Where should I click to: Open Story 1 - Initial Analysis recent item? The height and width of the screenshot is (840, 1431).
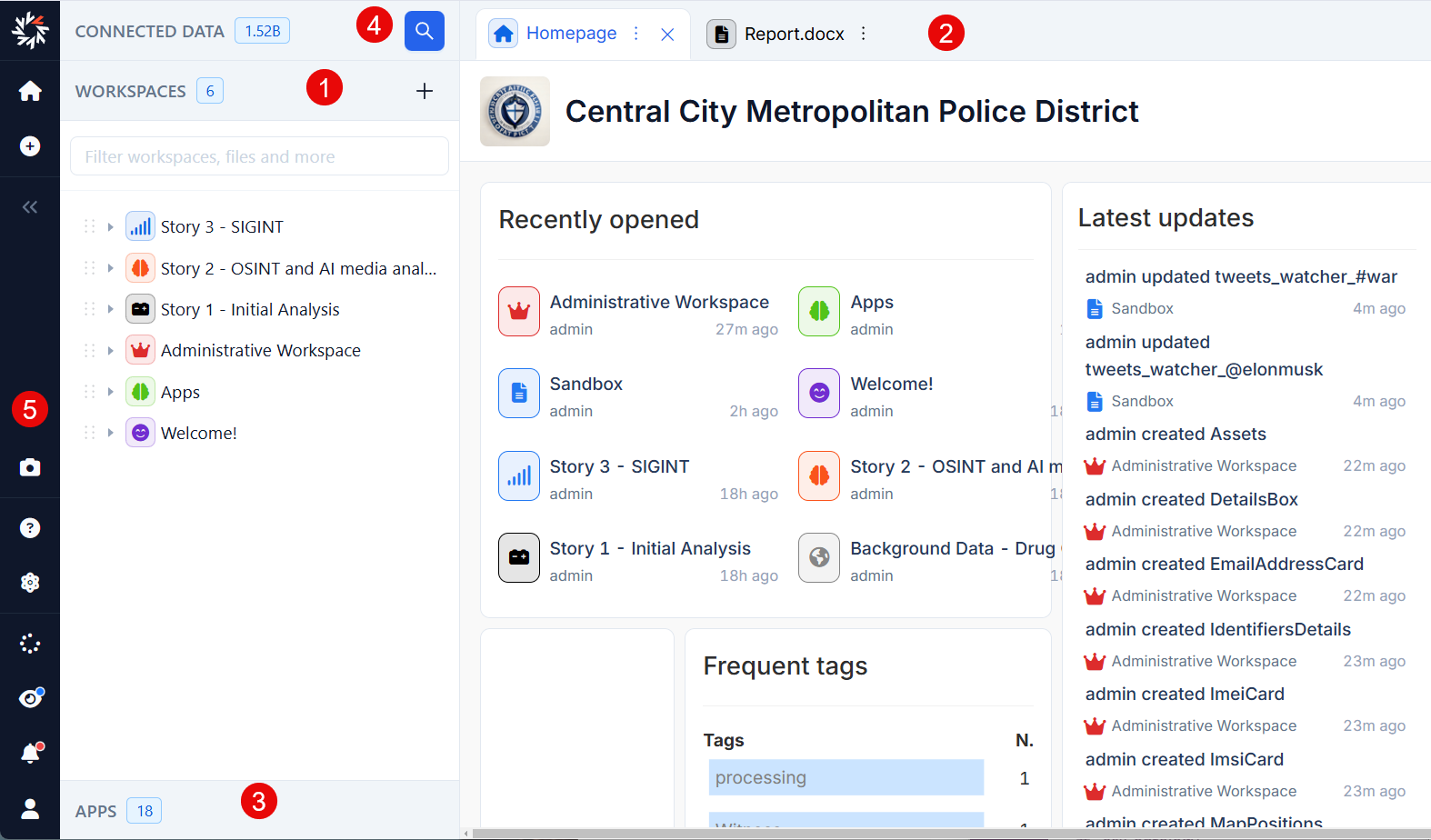pyautogui.click(x=649, y=549)
